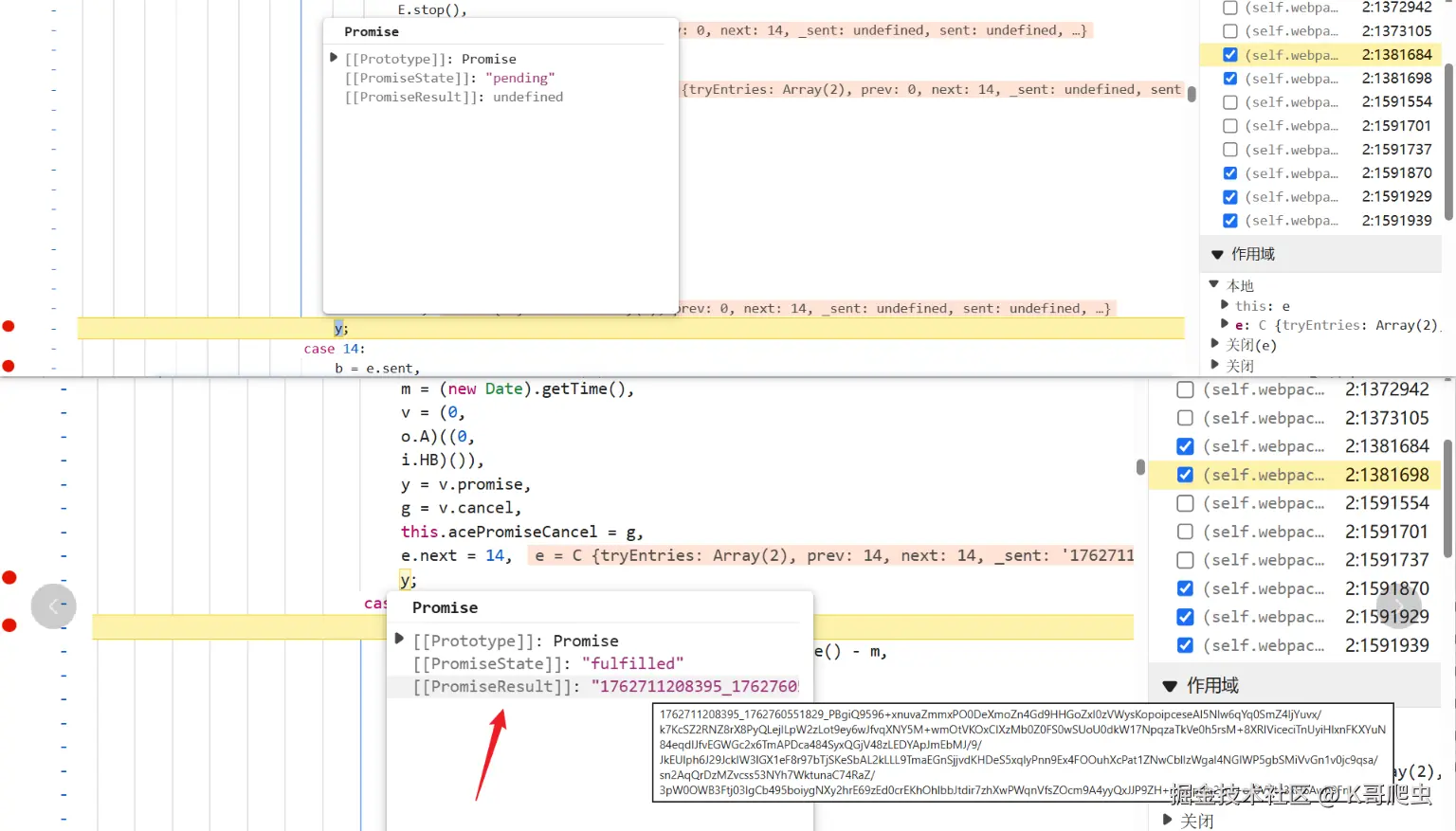The width and height of the screenshot is (1456, 831).
Task: Select lower breakpoint entry labeled 2:1381698
Action: click(x=1294, y=475)
